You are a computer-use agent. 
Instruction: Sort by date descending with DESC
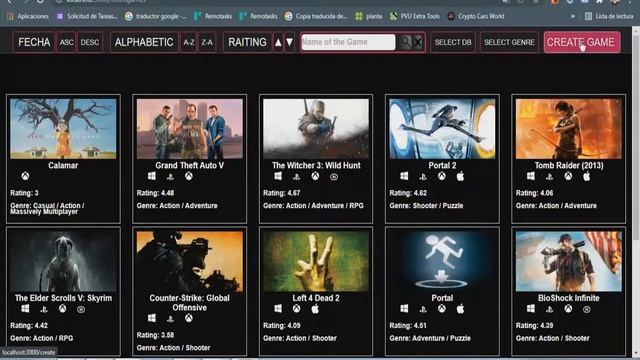coord(90,42)
